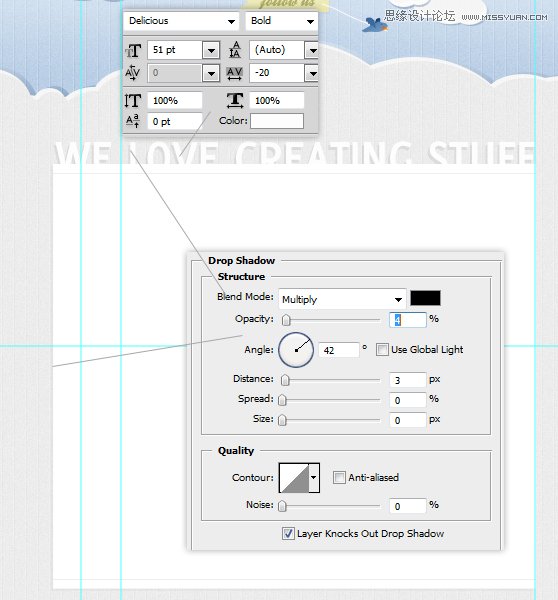Uncheck Layer Knocks Out Drop Shadow
Screen dimensions: 558x600
tap(288, 533)
